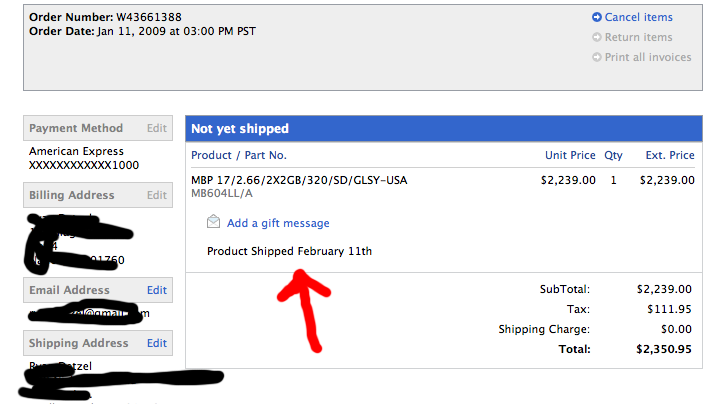This screenshot has height=404, width=722.
Task: Edit the Payment Method
Action: click(157, 128)
